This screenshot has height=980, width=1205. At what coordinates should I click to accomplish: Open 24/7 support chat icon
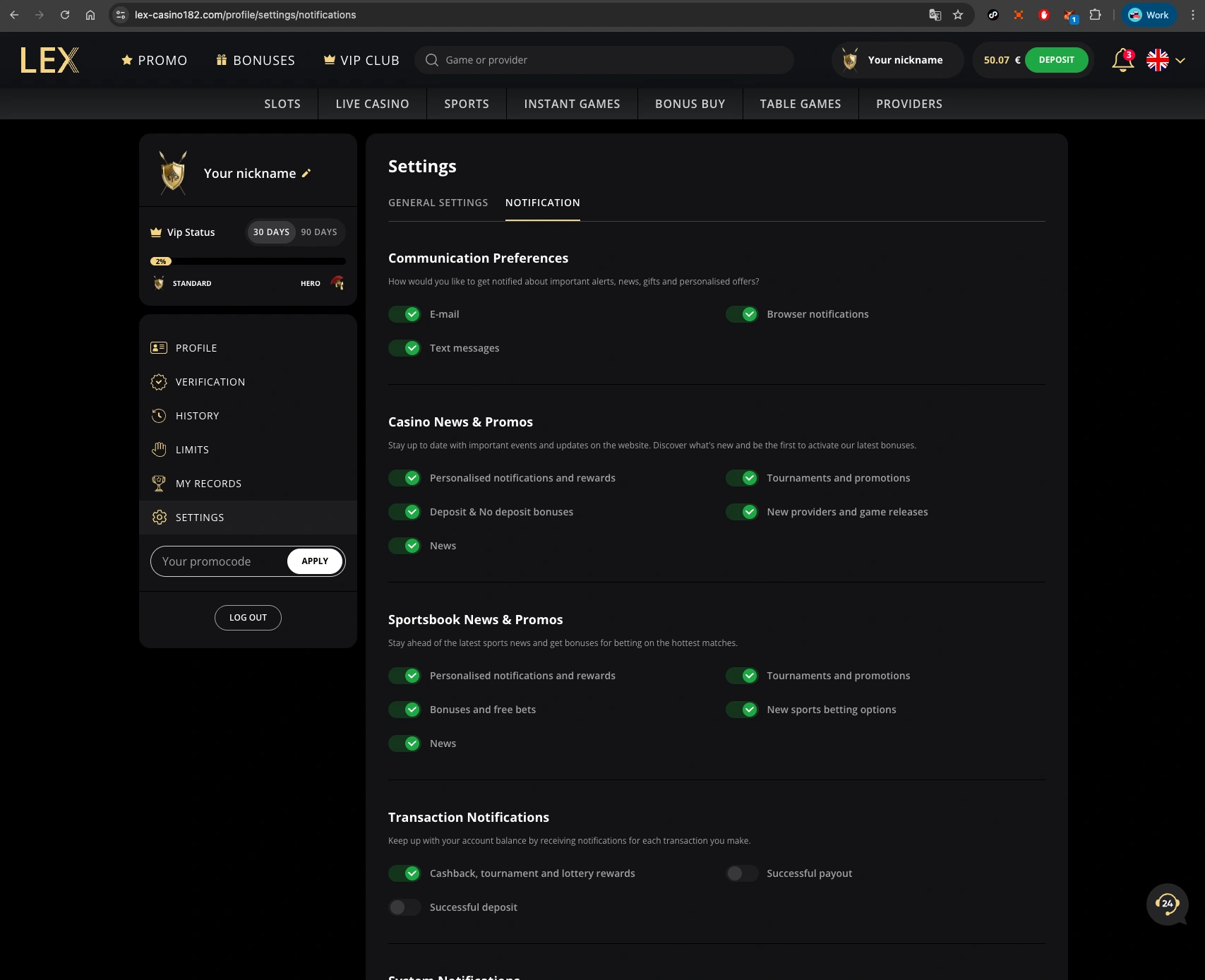pyautogui.click(x=1168, y=904)
